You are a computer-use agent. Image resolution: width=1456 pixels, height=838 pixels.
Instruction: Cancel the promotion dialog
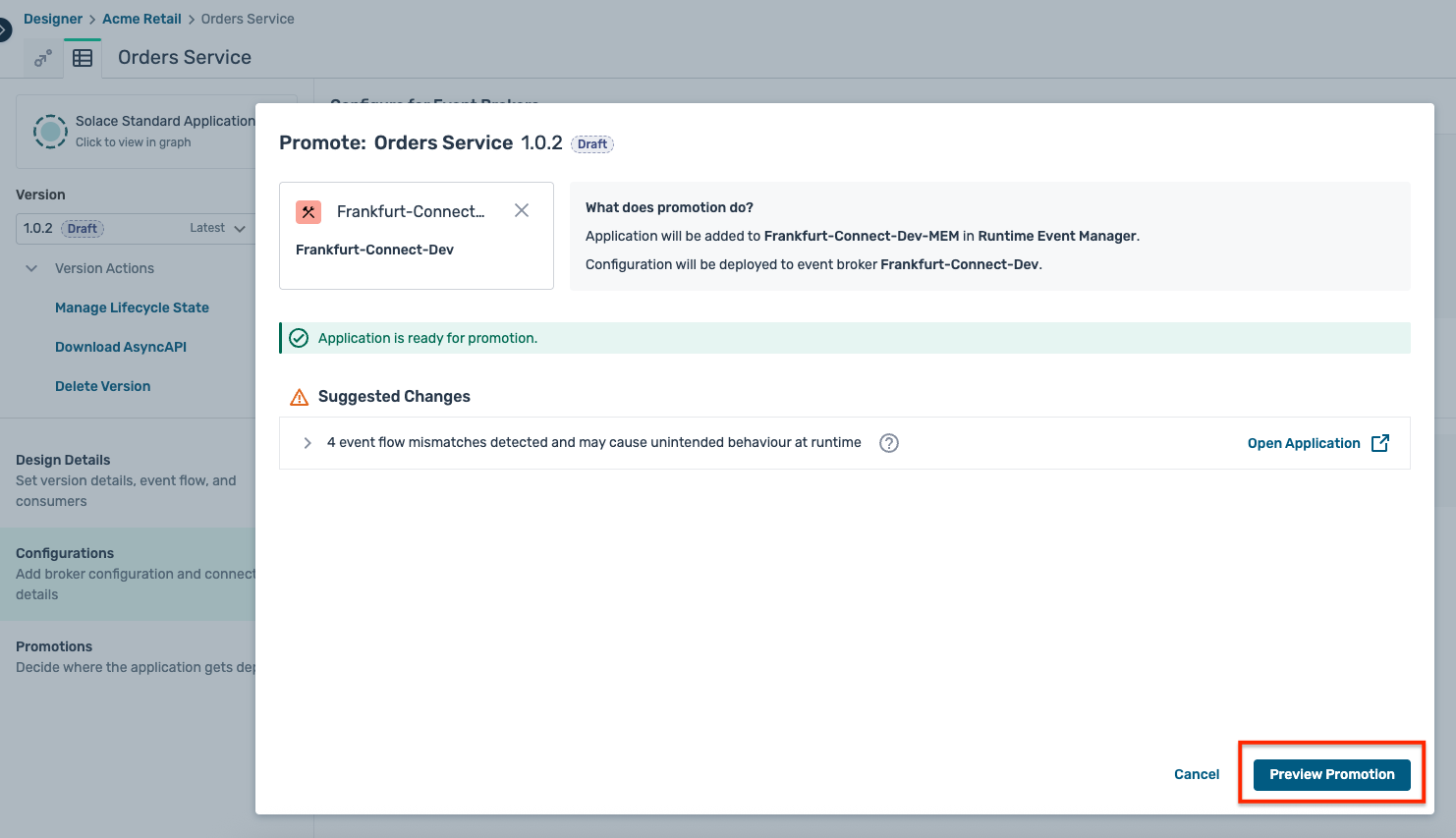coord(1196,774)
